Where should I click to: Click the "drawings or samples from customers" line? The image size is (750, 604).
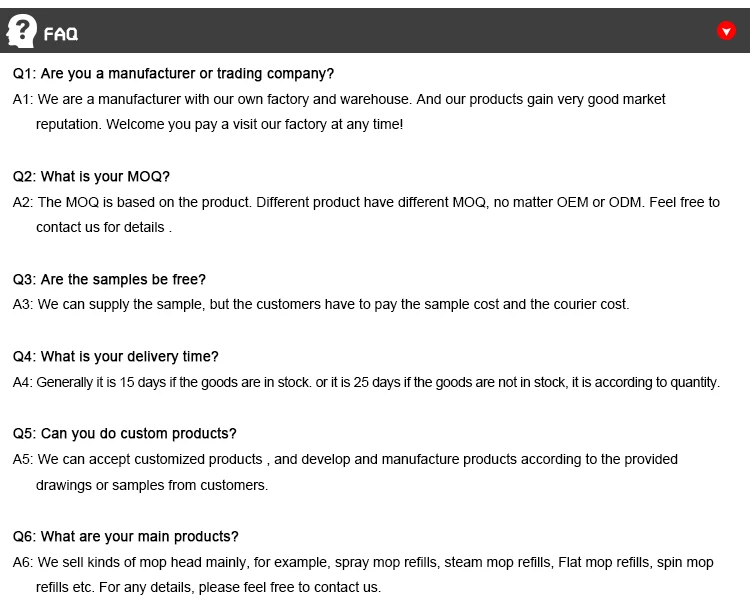pyautogui.click(x=152, y=486)
